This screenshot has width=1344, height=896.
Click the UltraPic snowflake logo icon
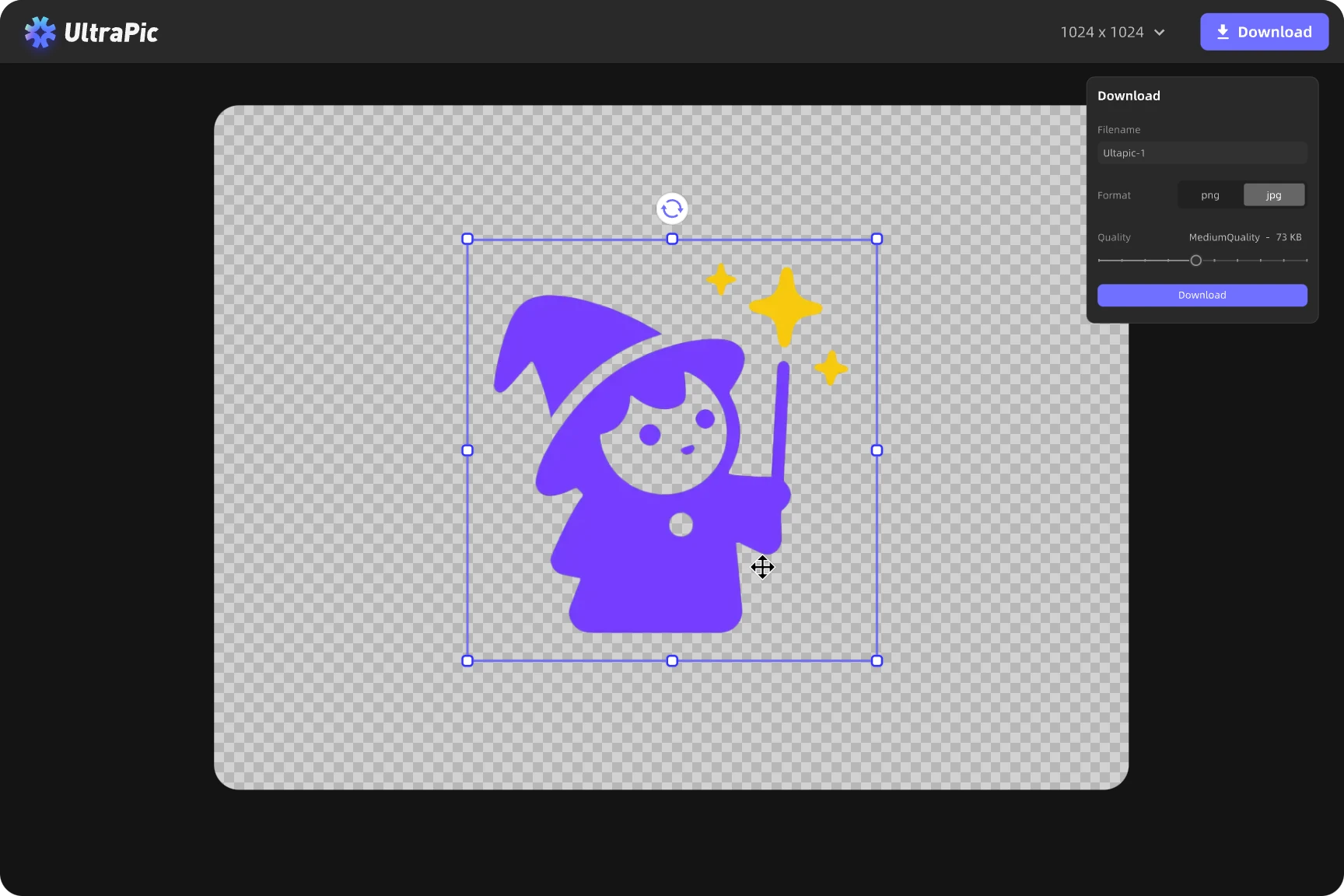(x=40, y=33)
